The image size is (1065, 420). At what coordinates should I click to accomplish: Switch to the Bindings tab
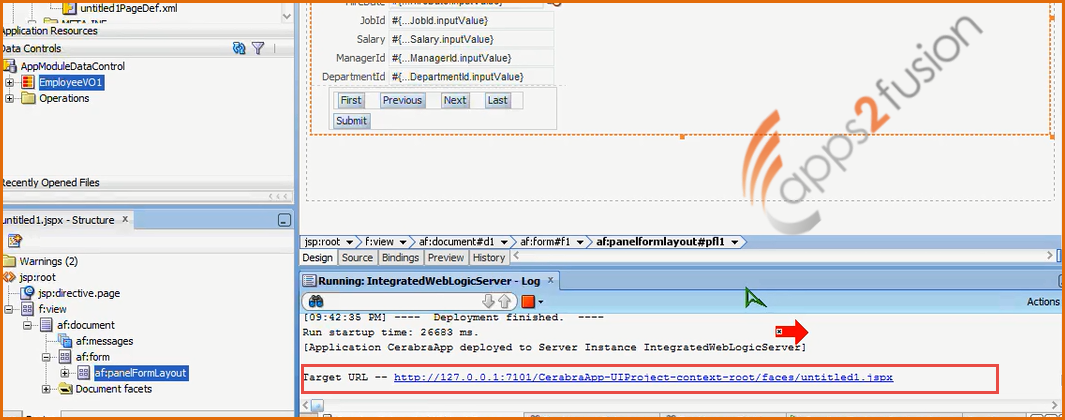click(x=400, y=258)
